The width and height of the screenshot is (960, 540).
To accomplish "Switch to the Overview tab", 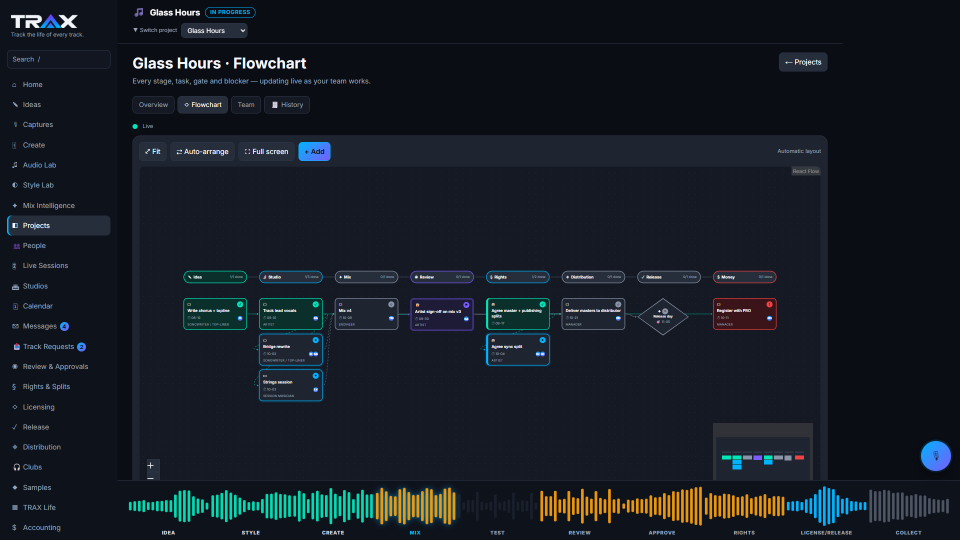I will [153, 105].
